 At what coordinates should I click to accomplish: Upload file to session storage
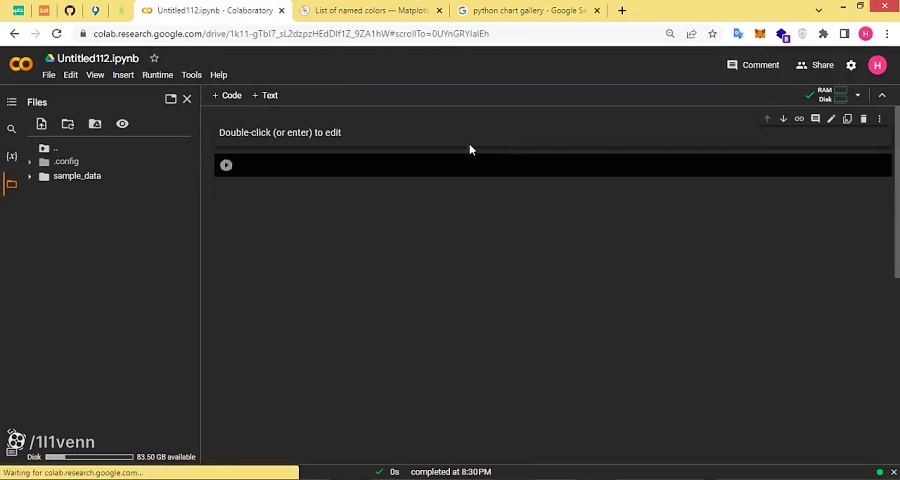click(41, 124)
